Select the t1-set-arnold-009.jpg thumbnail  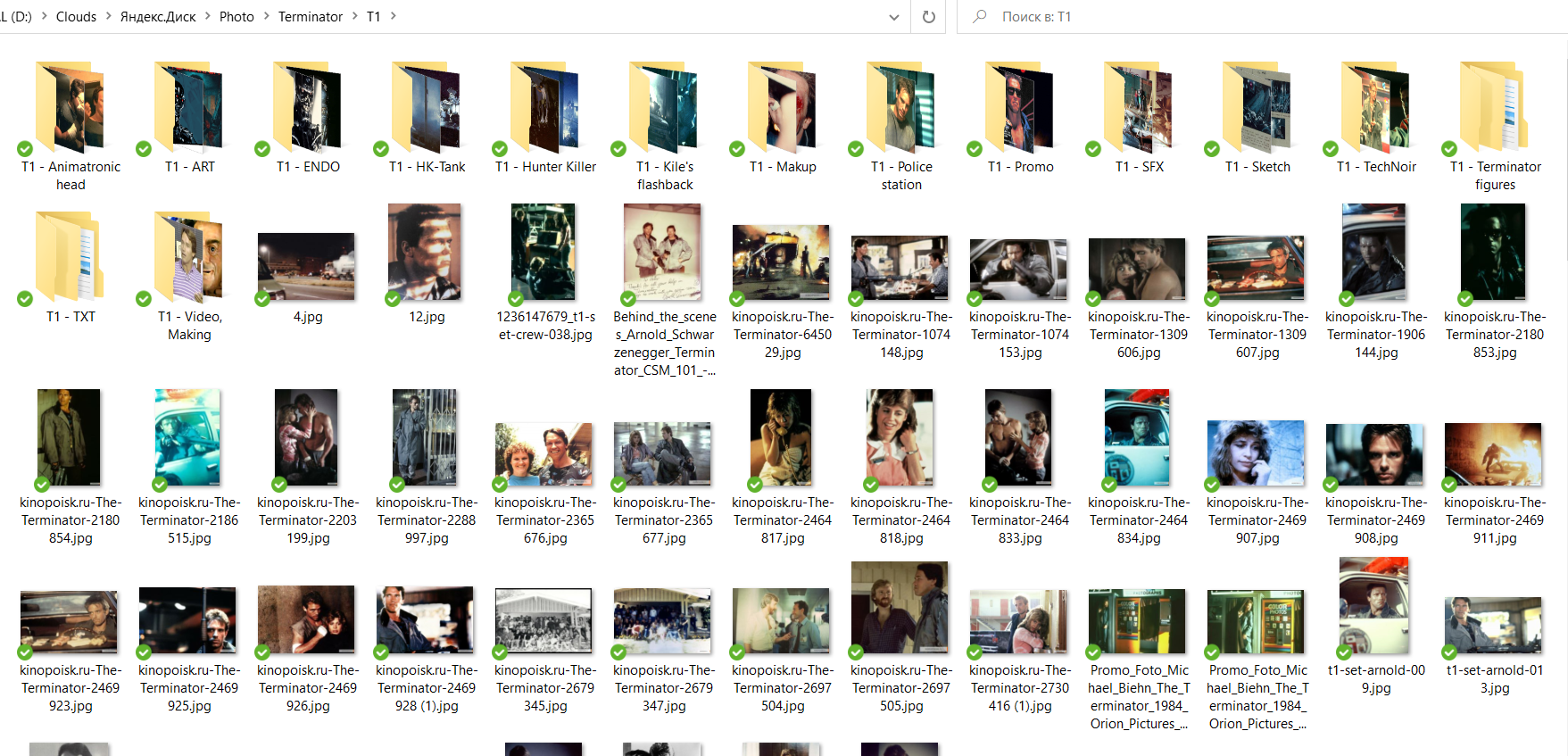[1374, 605]
